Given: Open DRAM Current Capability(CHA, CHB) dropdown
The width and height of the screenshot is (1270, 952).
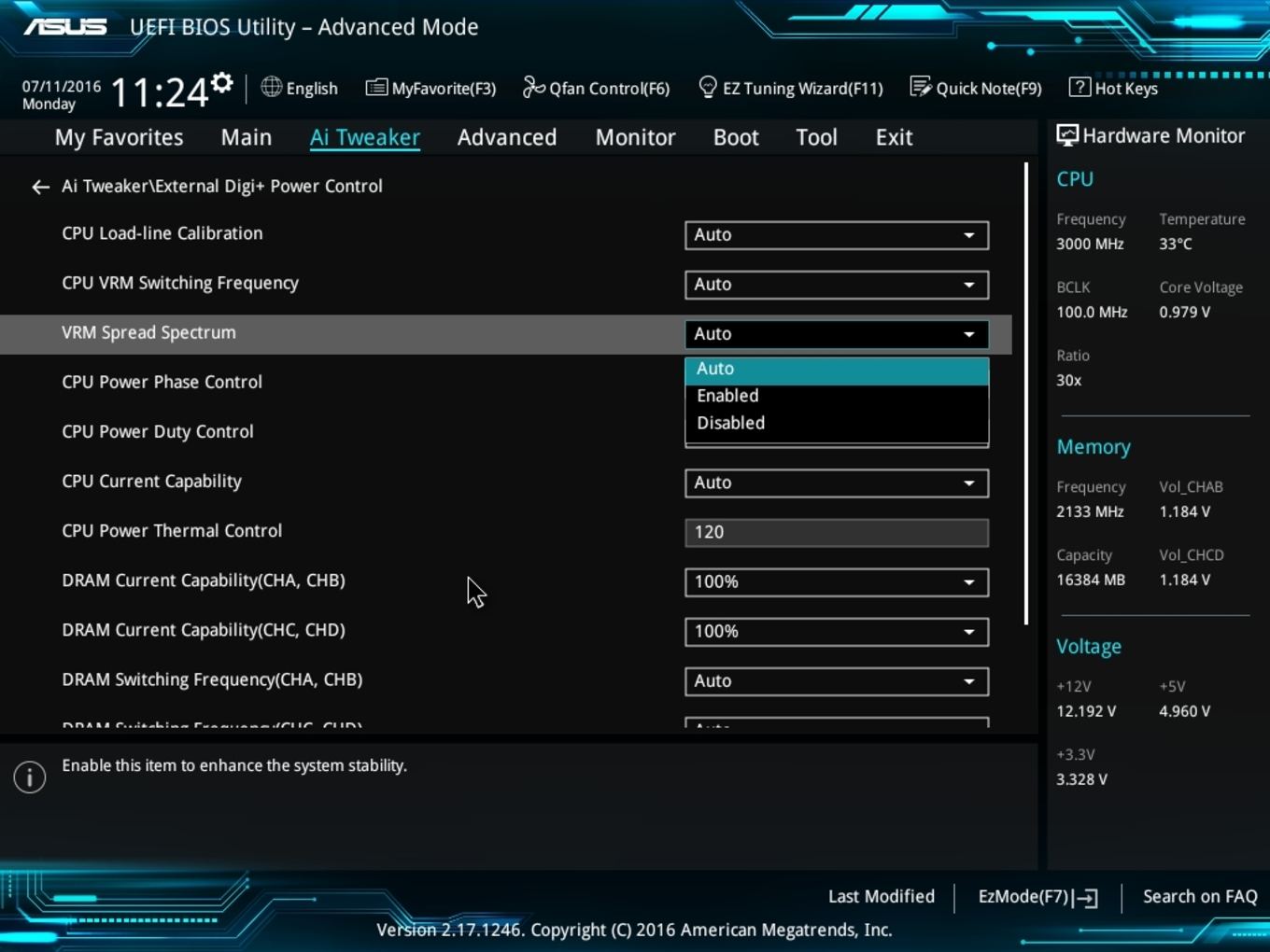Looking at the screenshot, I should 837,582.
